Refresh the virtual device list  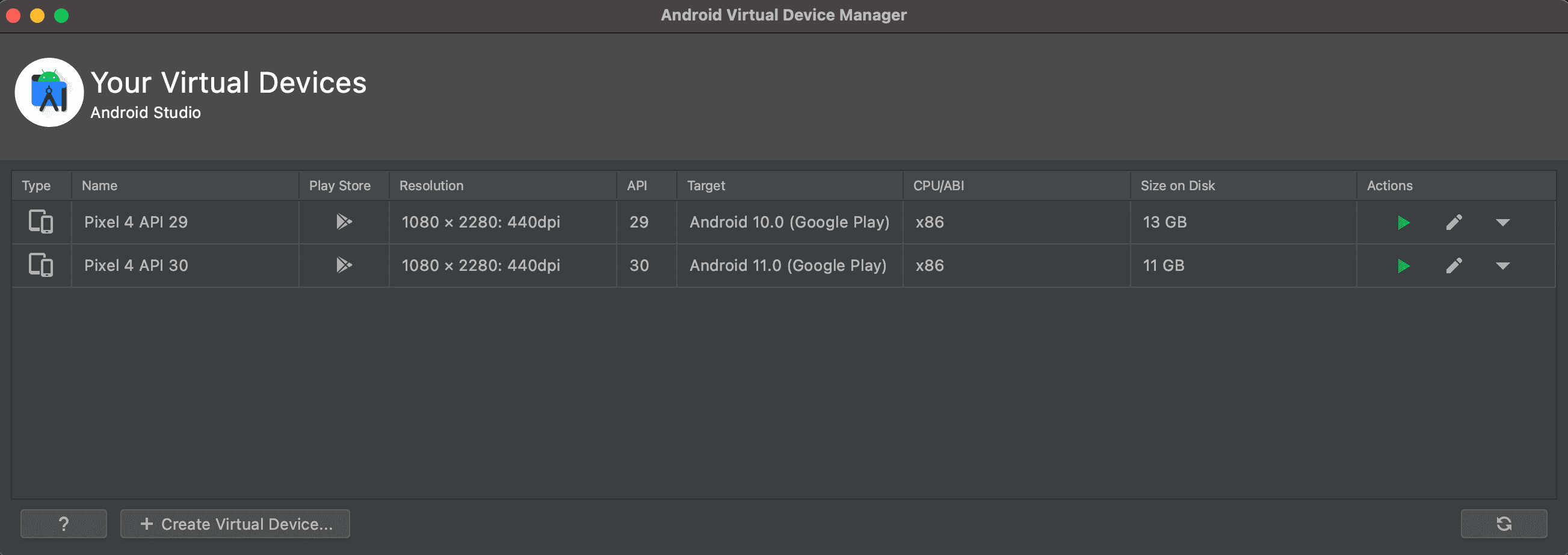click(1504, 524)
